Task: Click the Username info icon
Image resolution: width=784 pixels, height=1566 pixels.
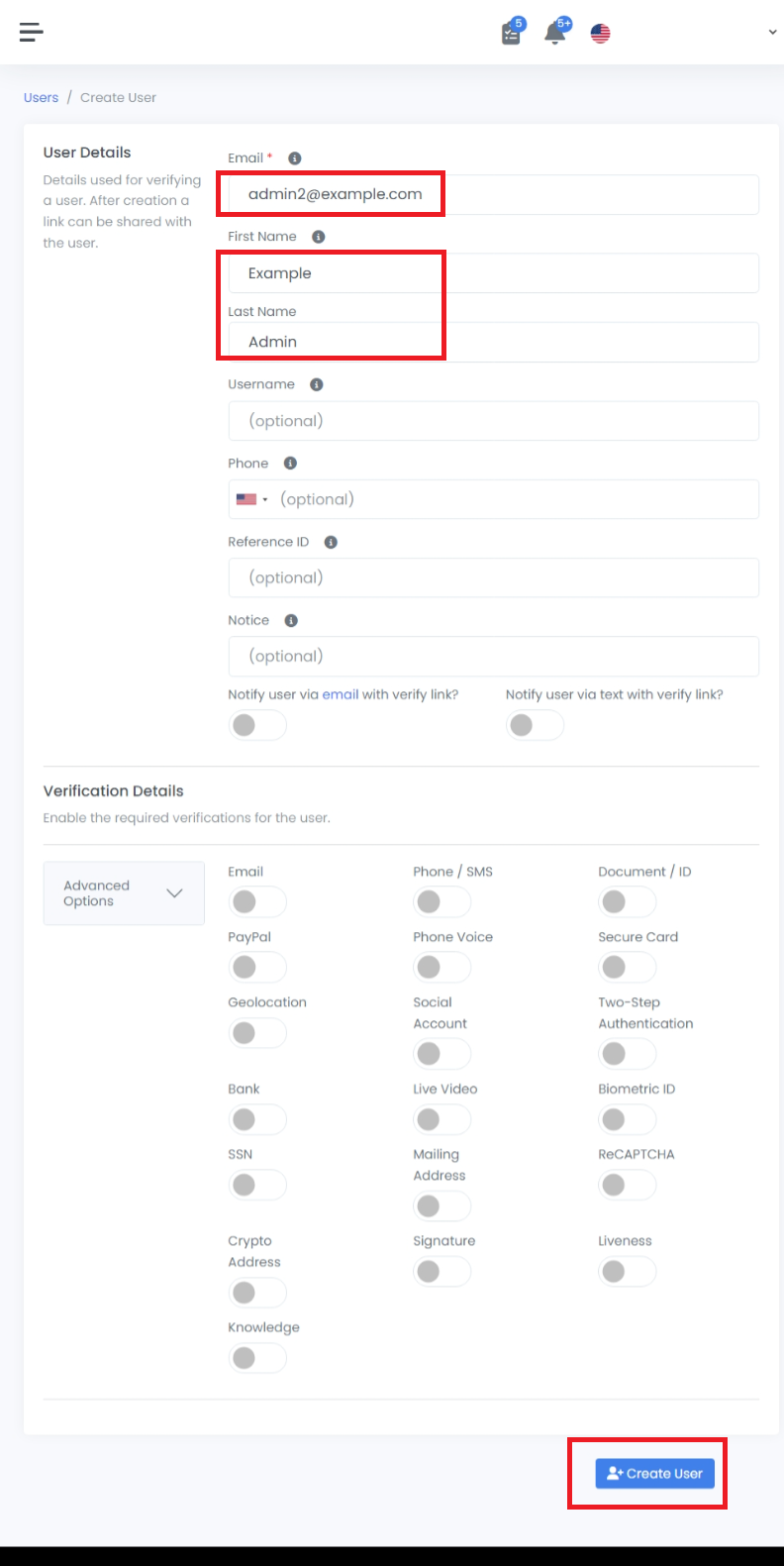Action: click(x=317, y=384)
